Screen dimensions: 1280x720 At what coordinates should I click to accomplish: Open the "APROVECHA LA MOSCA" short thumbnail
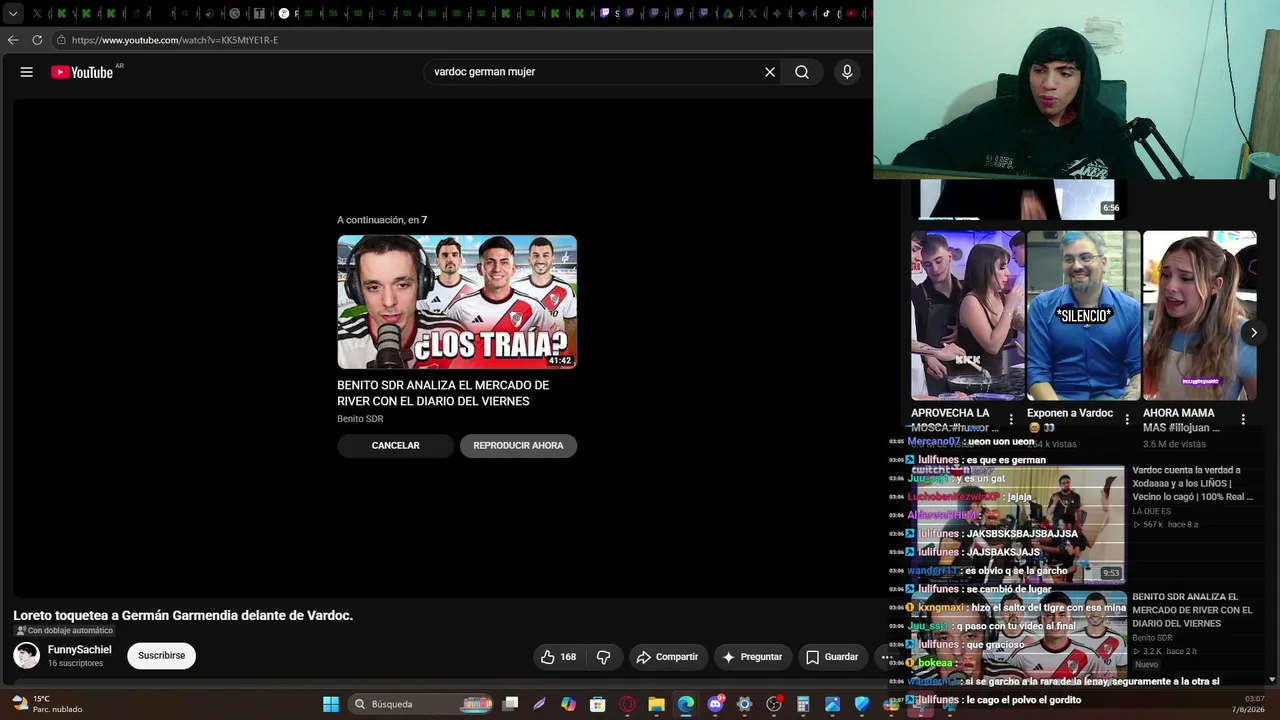(967, 315)
